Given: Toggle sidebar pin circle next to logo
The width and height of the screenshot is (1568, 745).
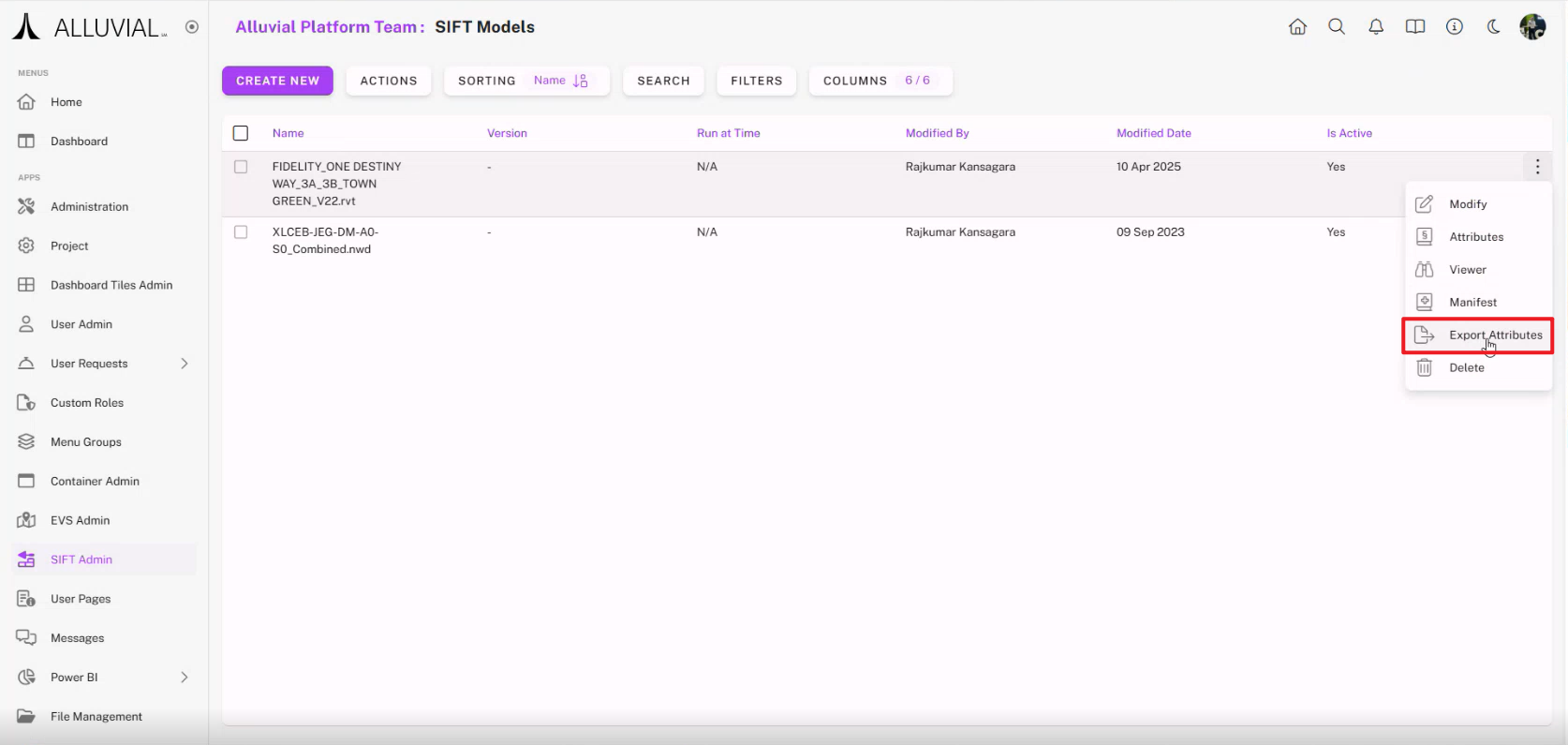Looking at the screenshot, I should pyautogui.click(x=192, y=27).
